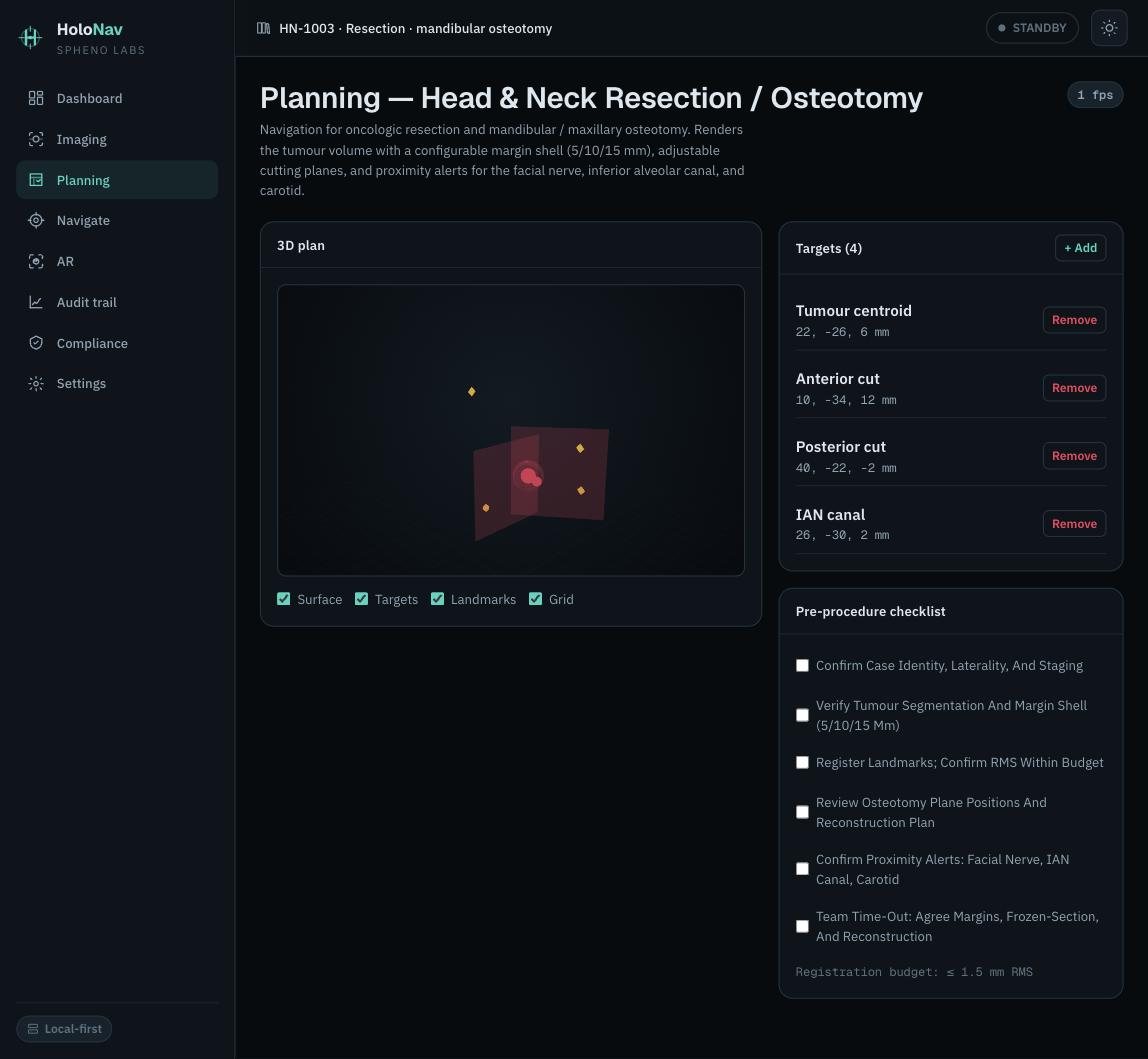Remove the IAN canal target

click(x=1074, y=524)
